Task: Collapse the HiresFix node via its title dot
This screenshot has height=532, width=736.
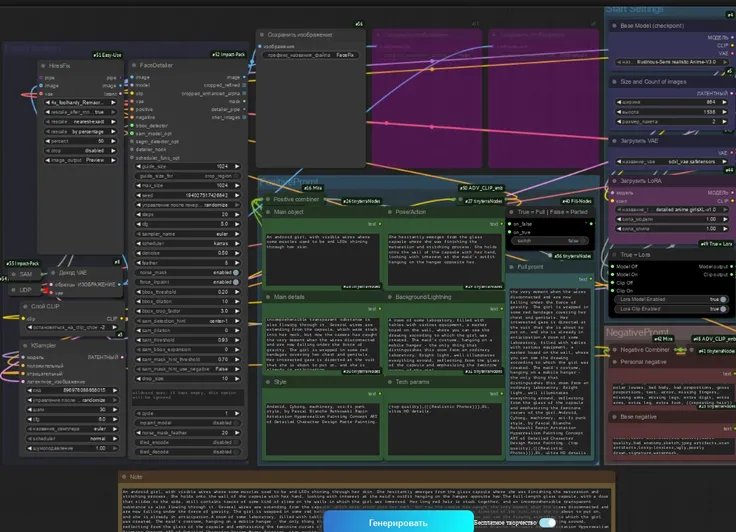Action: (x=43, y=65)
